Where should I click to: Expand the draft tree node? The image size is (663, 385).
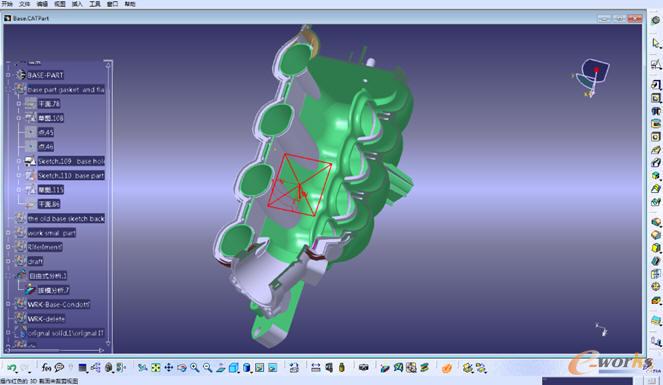(x=8, y=261)
